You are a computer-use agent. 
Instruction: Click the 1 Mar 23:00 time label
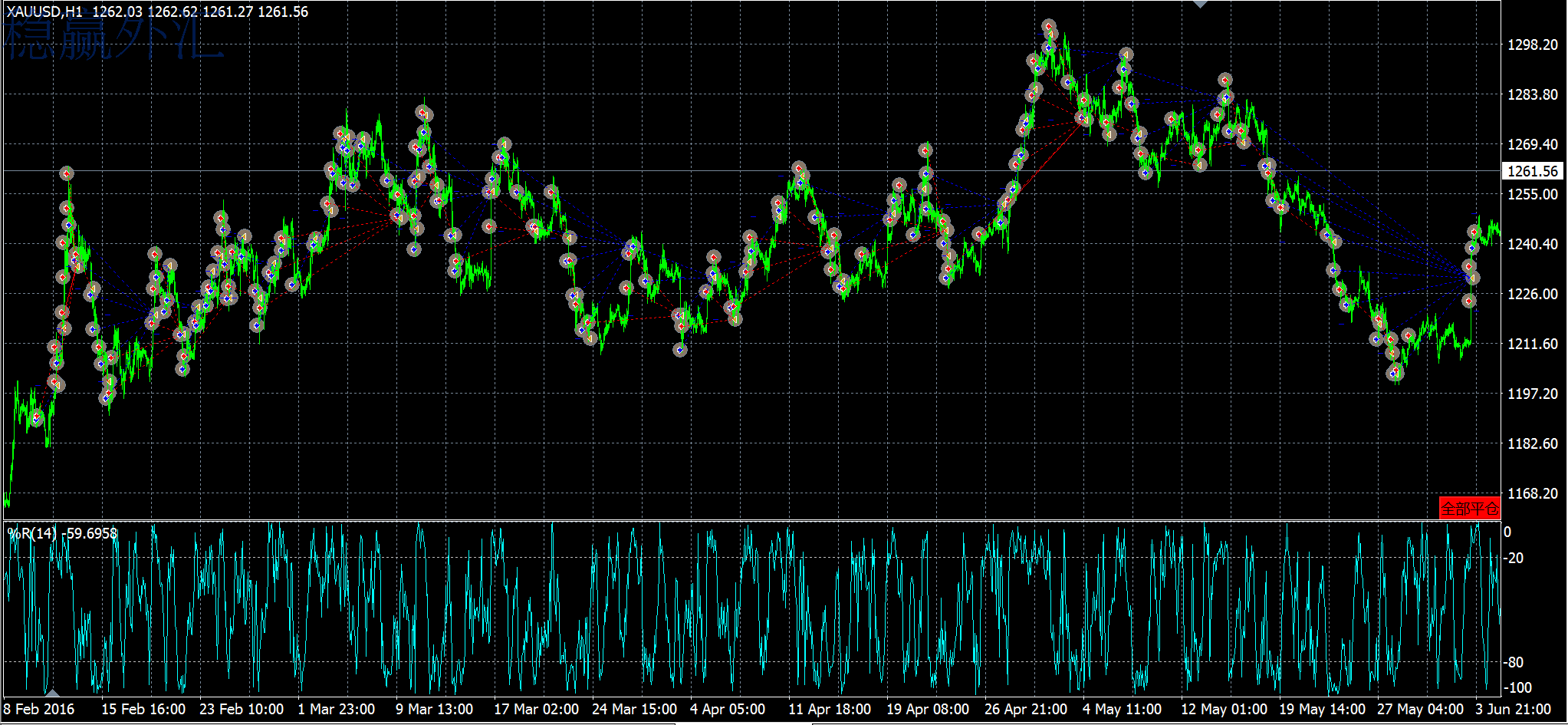pos(337,709)
